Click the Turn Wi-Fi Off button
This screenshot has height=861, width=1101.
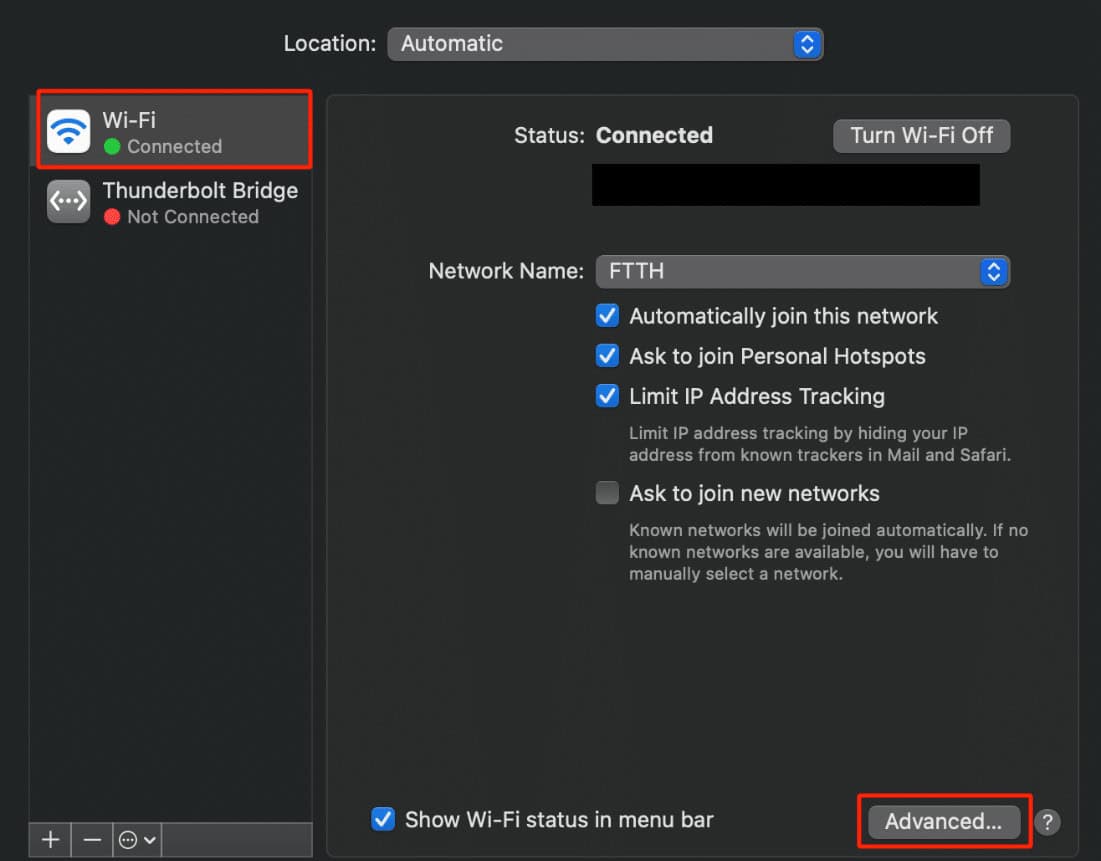[x=921, y=135]
